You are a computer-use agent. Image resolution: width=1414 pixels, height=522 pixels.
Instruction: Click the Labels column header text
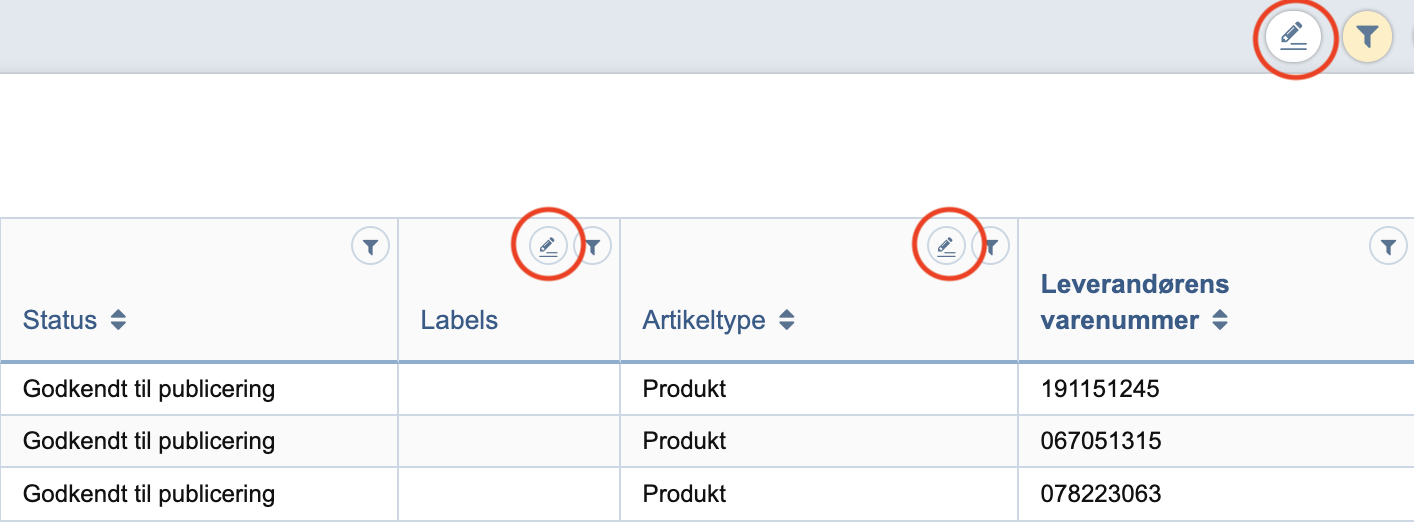pos(459,321)
